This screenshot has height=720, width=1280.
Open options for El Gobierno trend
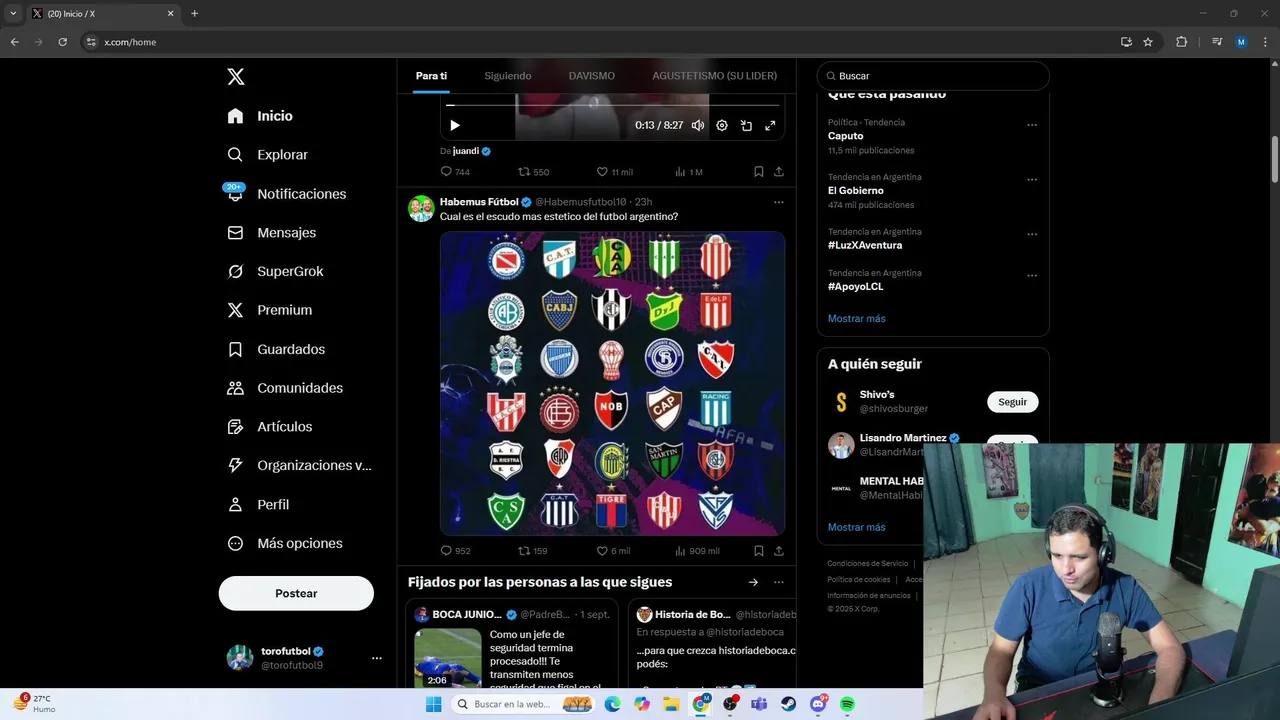pyautogui.click(x=1032, y=180)
